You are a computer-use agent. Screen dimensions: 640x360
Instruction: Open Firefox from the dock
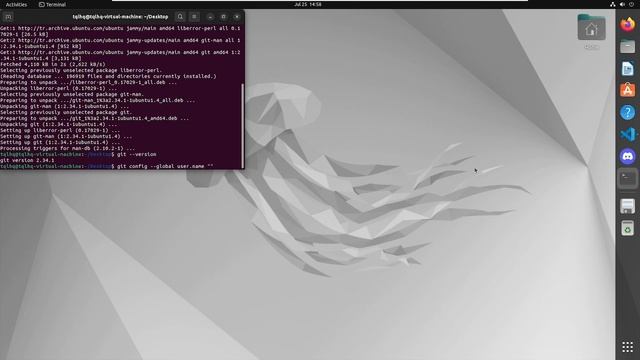click(x=628, y=24)
